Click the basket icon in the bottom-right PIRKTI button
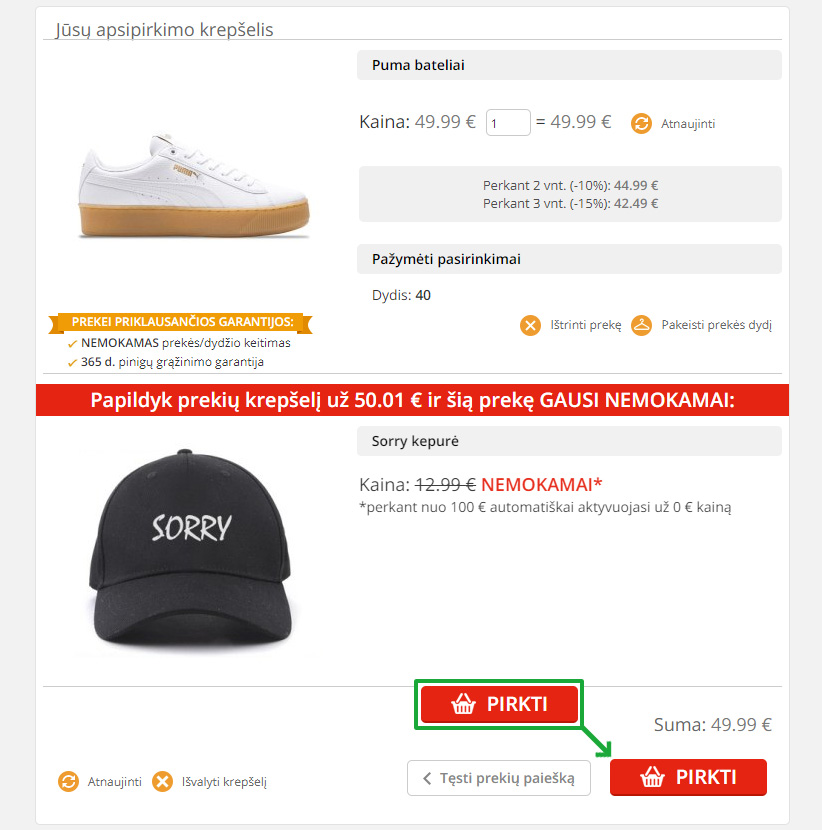 point(652,777)
